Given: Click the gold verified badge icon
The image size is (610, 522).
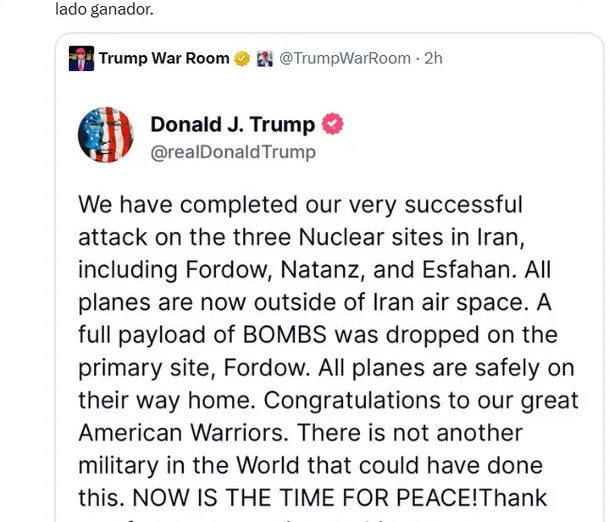Looking at the screenshot, I should (242, 58).
